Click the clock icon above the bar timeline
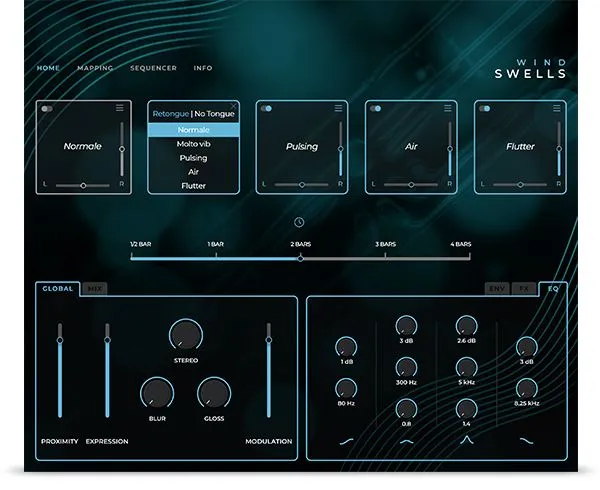Screen dimensions: 600x490 pos(299,222)
